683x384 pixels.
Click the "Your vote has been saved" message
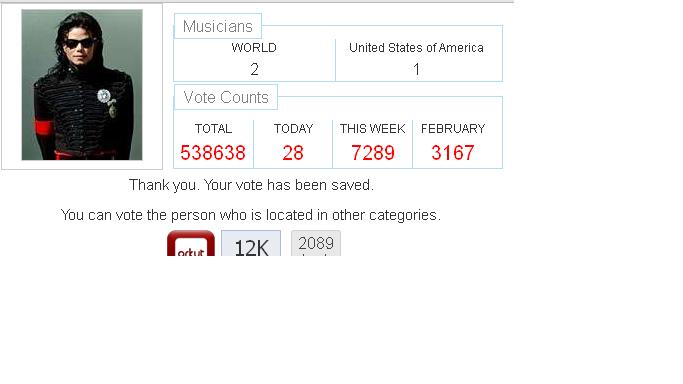(251, 185)
